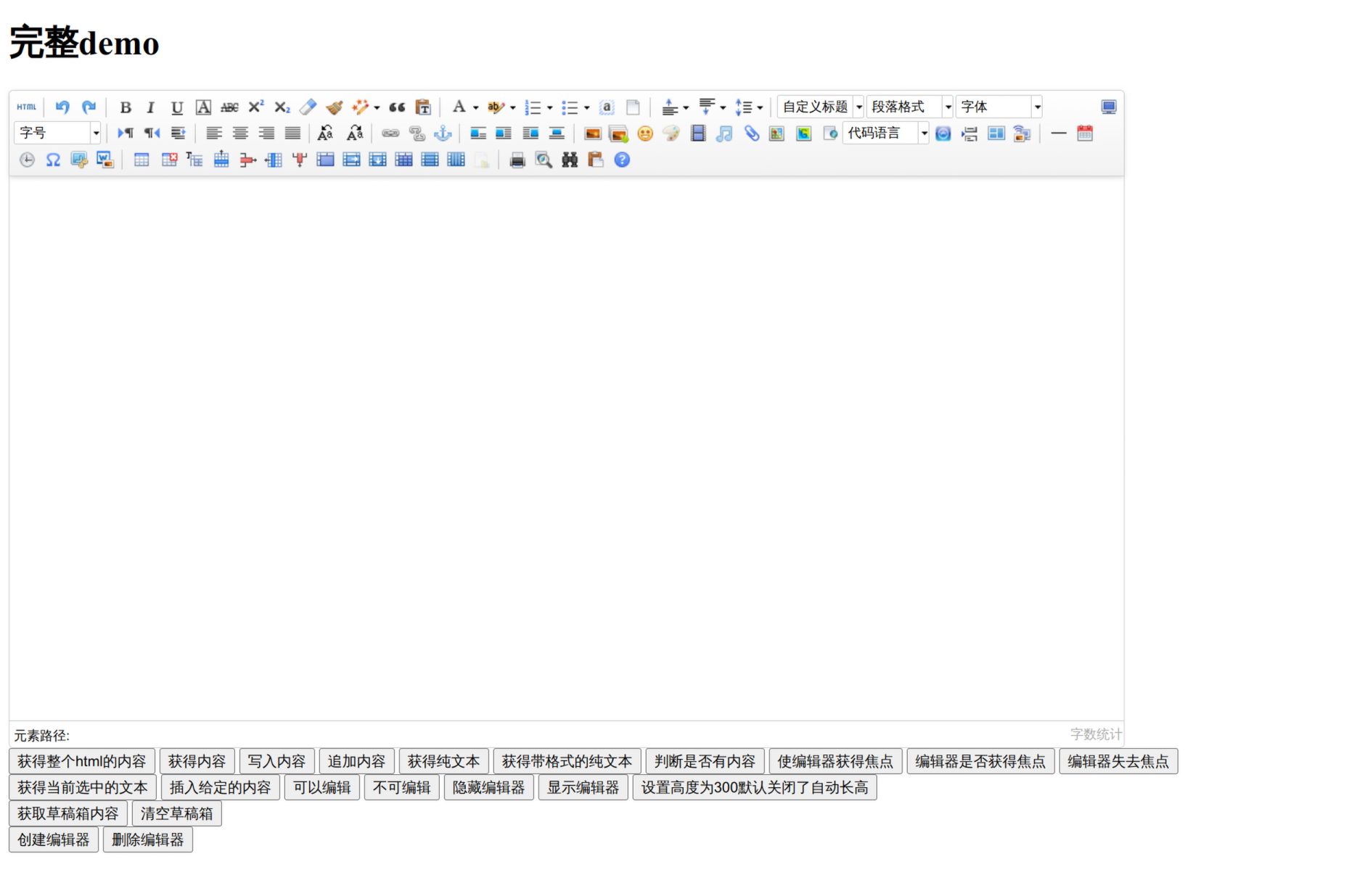The width and height of the screenshot is (1365, 896).
Task: Apply the font color A button
Action: [459, 107]
